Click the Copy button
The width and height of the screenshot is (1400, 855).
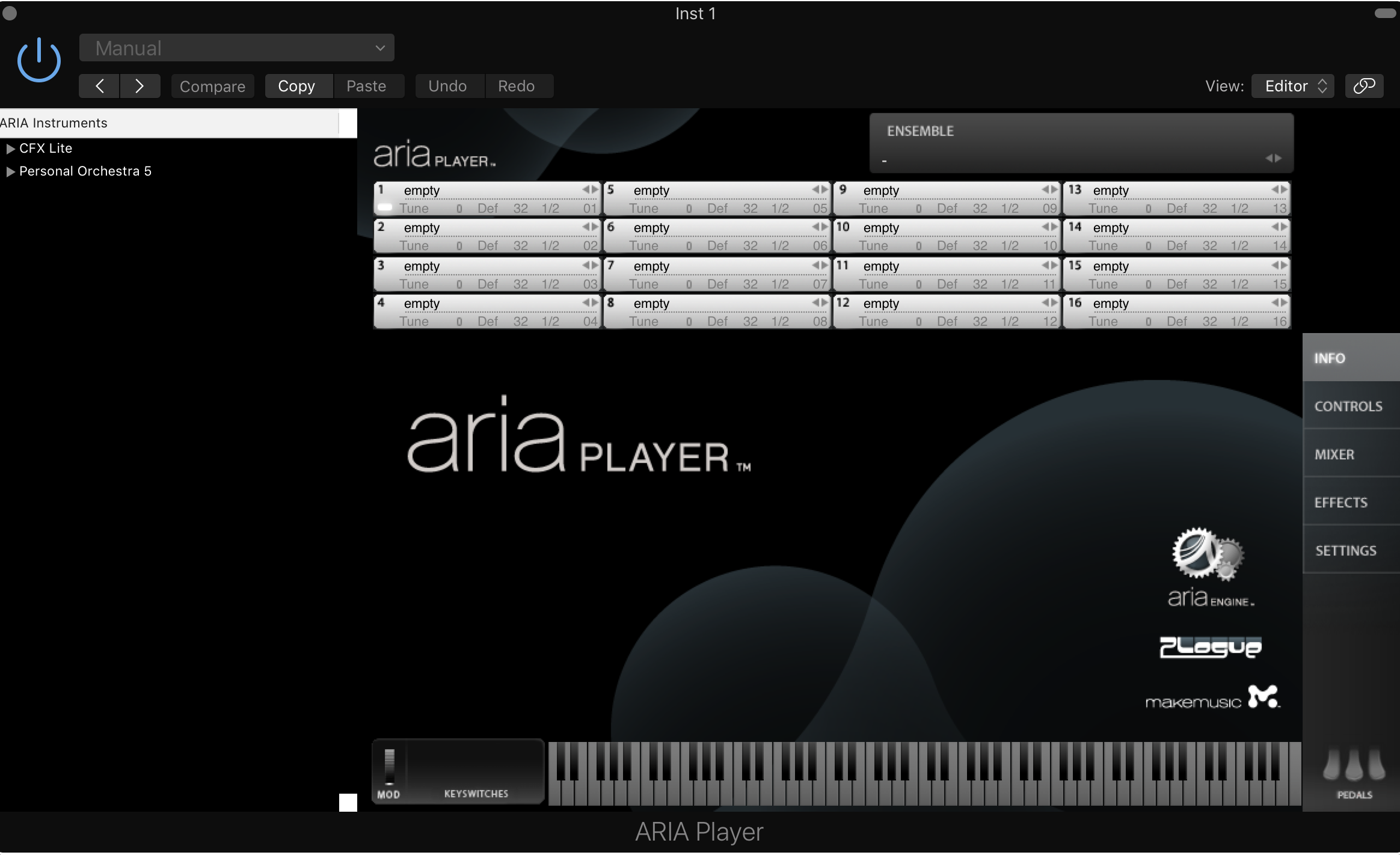pos(296,86)
